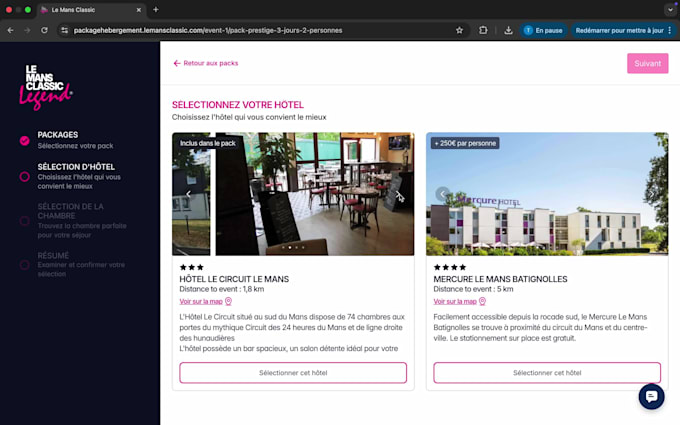Open the chat bubble widget
This screenshot has width=680, height=425.
[651, 396]
